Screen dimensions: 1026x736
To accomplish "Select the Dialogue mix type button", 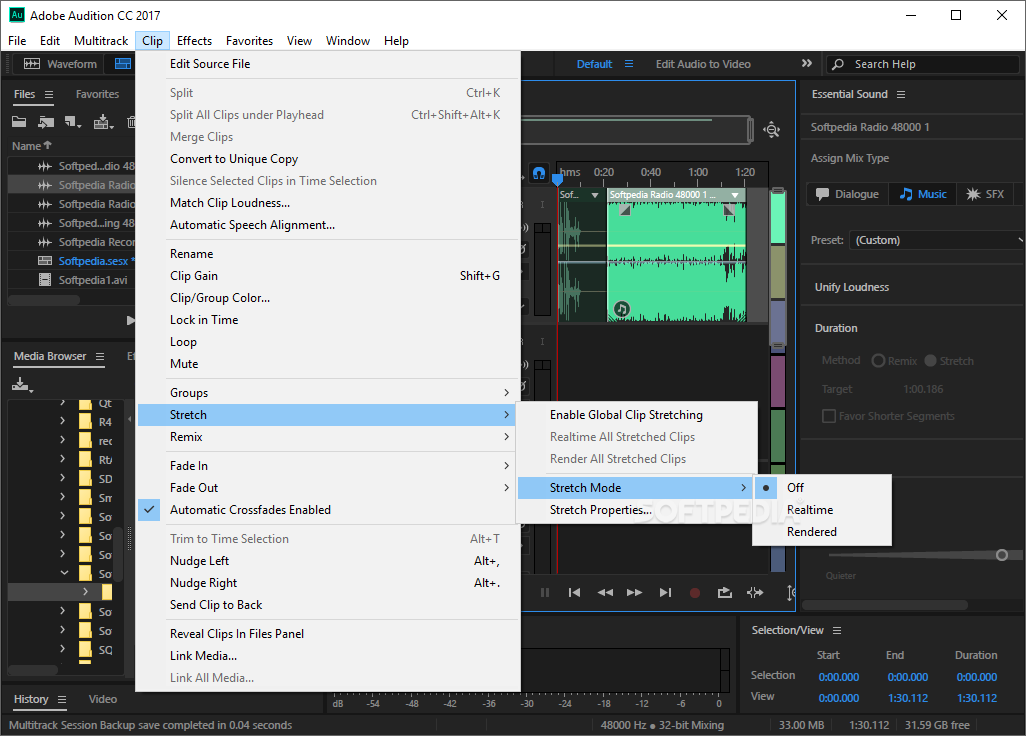I will click(847, 194).
